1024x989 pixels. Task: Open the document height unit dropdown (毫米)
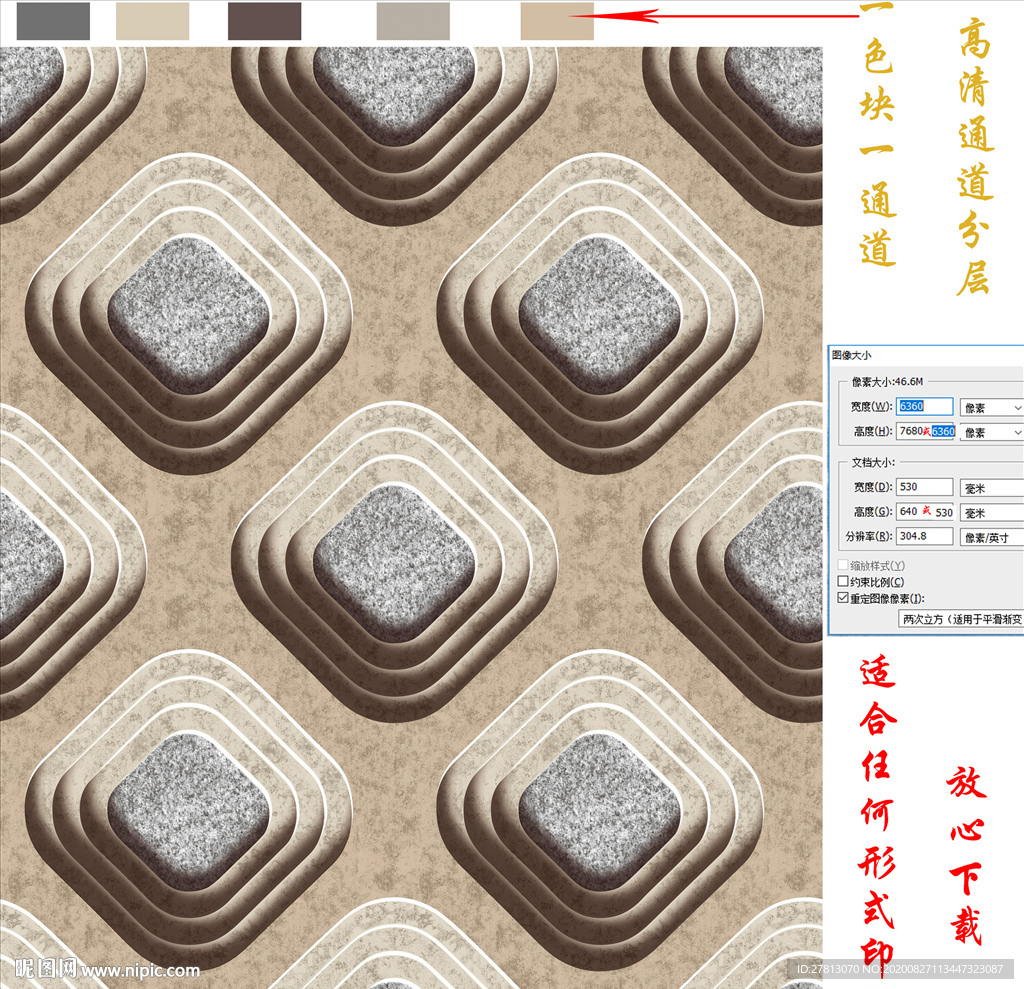coord(992,513)
